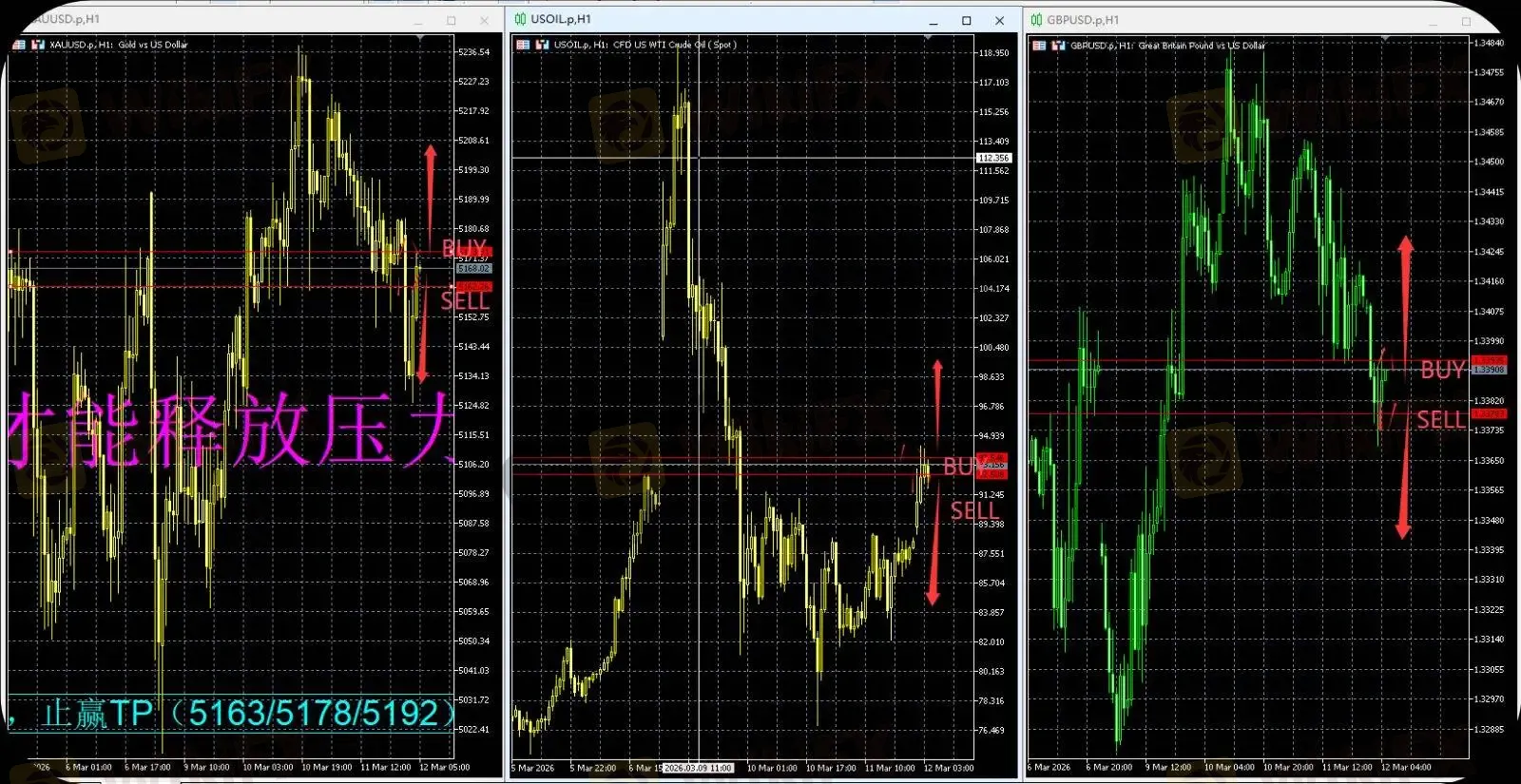This screenshot has height=784, width=1521.
Task: Click price level 5106.20 on XAUUSD scale
Action: 474,465
